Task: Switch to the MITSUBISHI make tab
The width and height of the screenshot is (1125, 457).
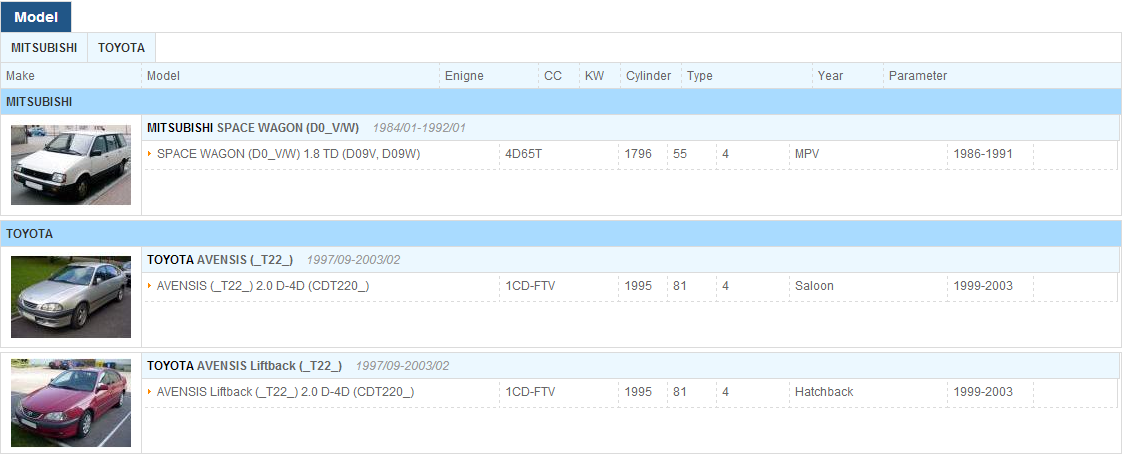Action: pyautogui.click(x=44, y=48)
